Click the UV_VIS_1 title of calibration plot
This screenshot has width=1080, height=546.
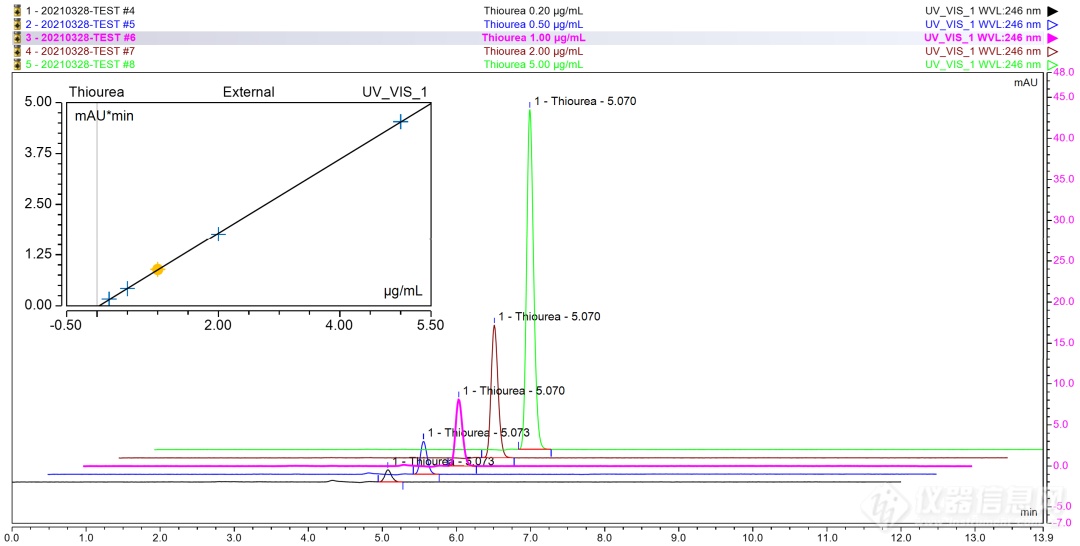394,92
